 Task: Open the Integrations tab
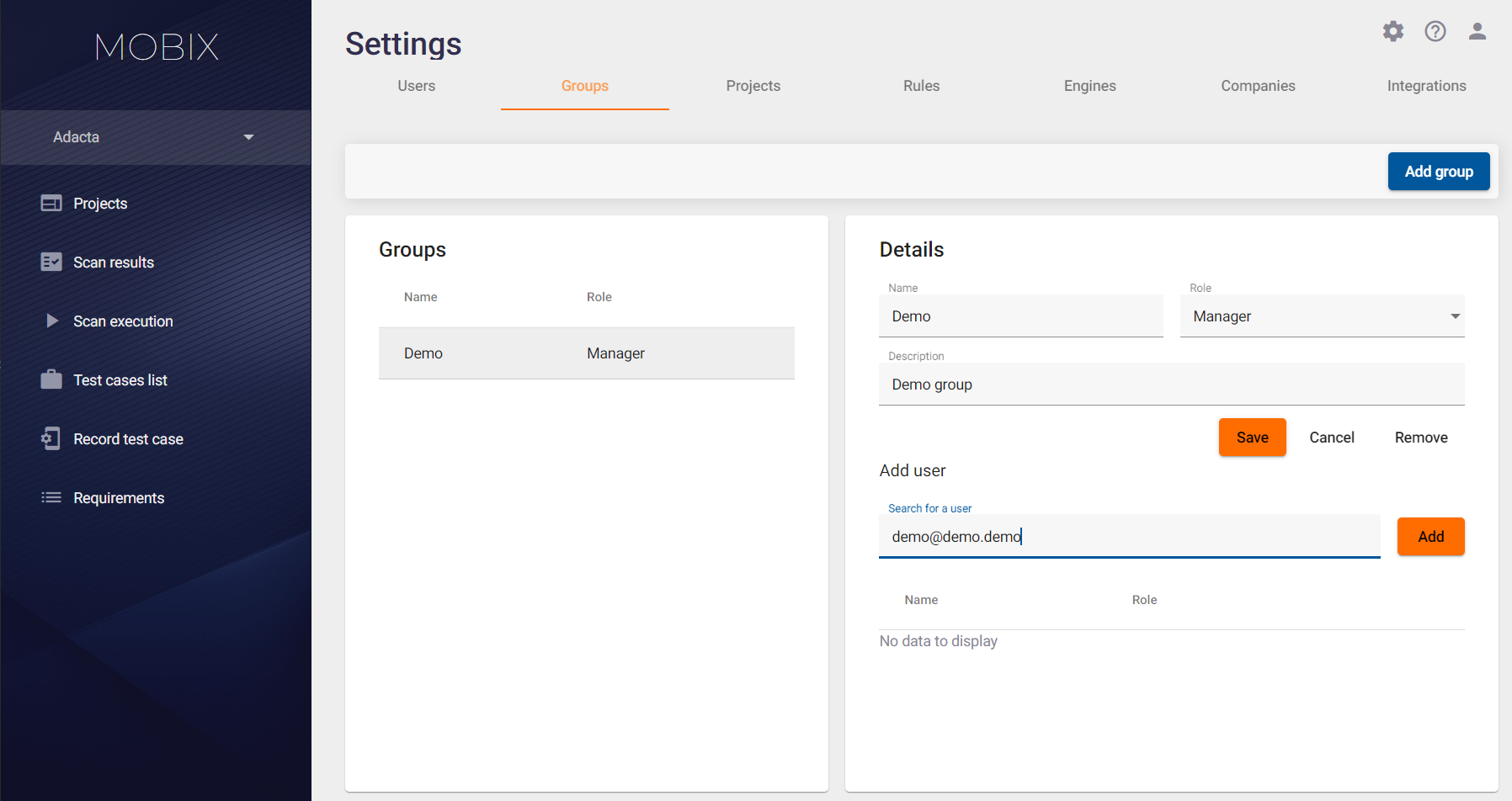tap(1427, 86)
